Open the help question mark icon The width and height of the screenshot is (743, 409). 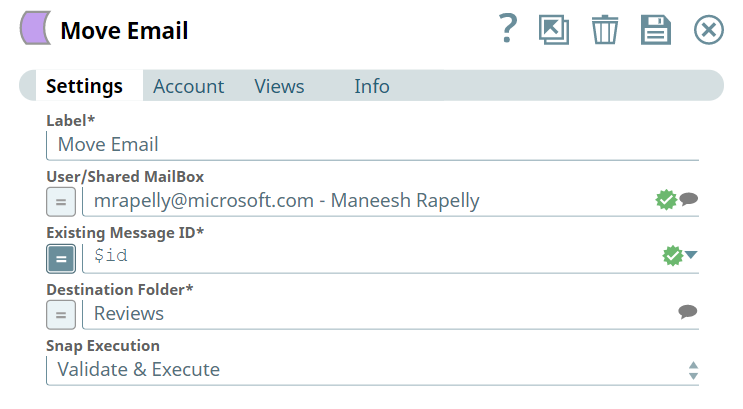tap(508, 29)
